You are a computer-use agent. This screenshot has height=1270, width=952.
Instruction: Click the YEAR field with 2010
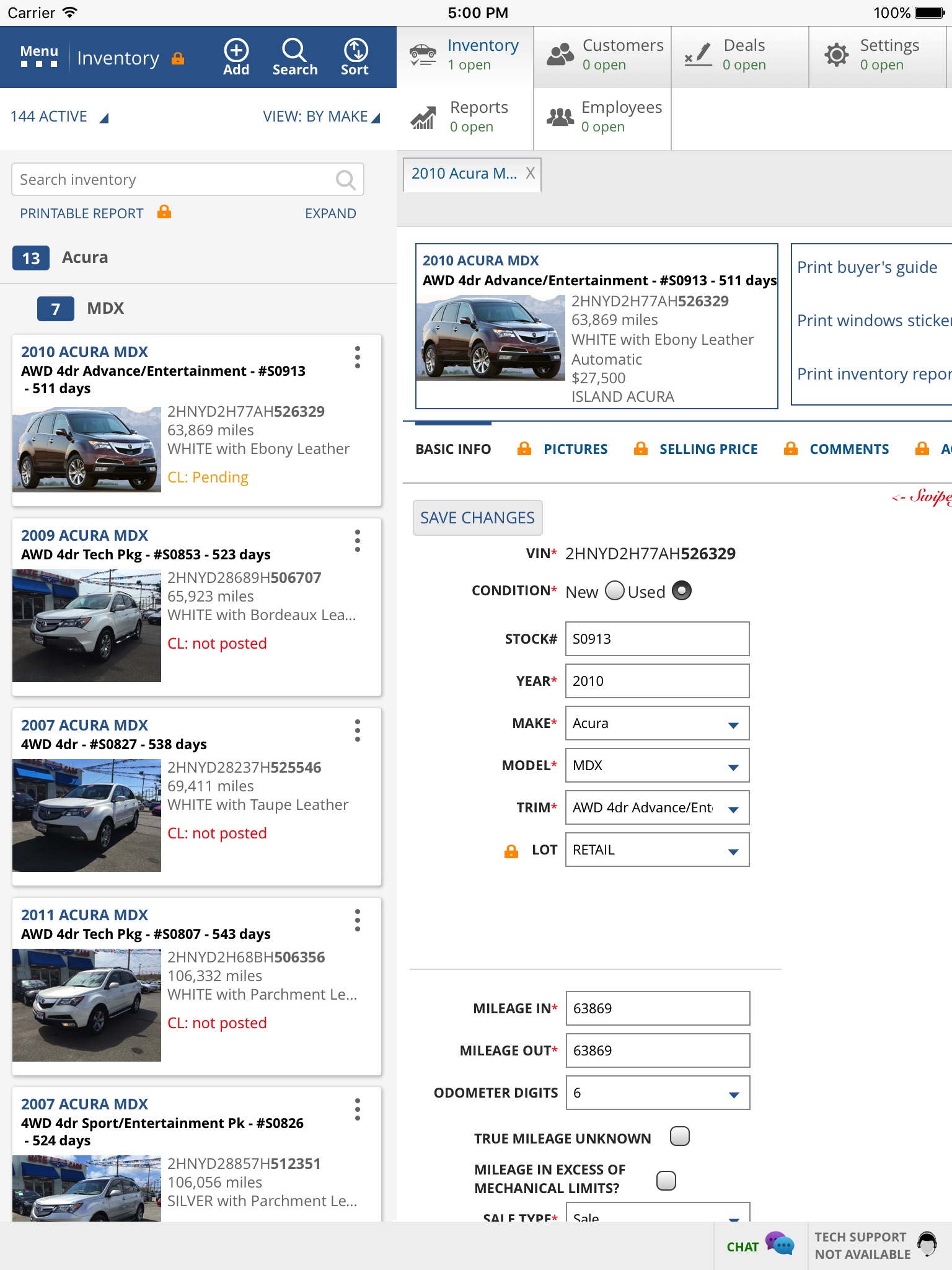[x=658, y=681]
